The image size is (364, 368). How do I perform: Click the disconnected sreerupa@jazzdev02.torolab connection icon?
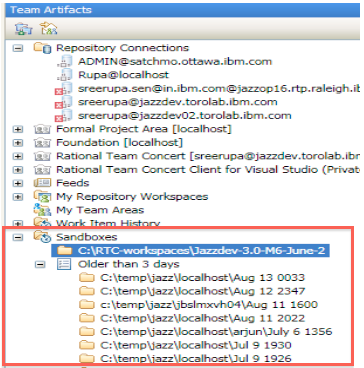coord(64,116)
